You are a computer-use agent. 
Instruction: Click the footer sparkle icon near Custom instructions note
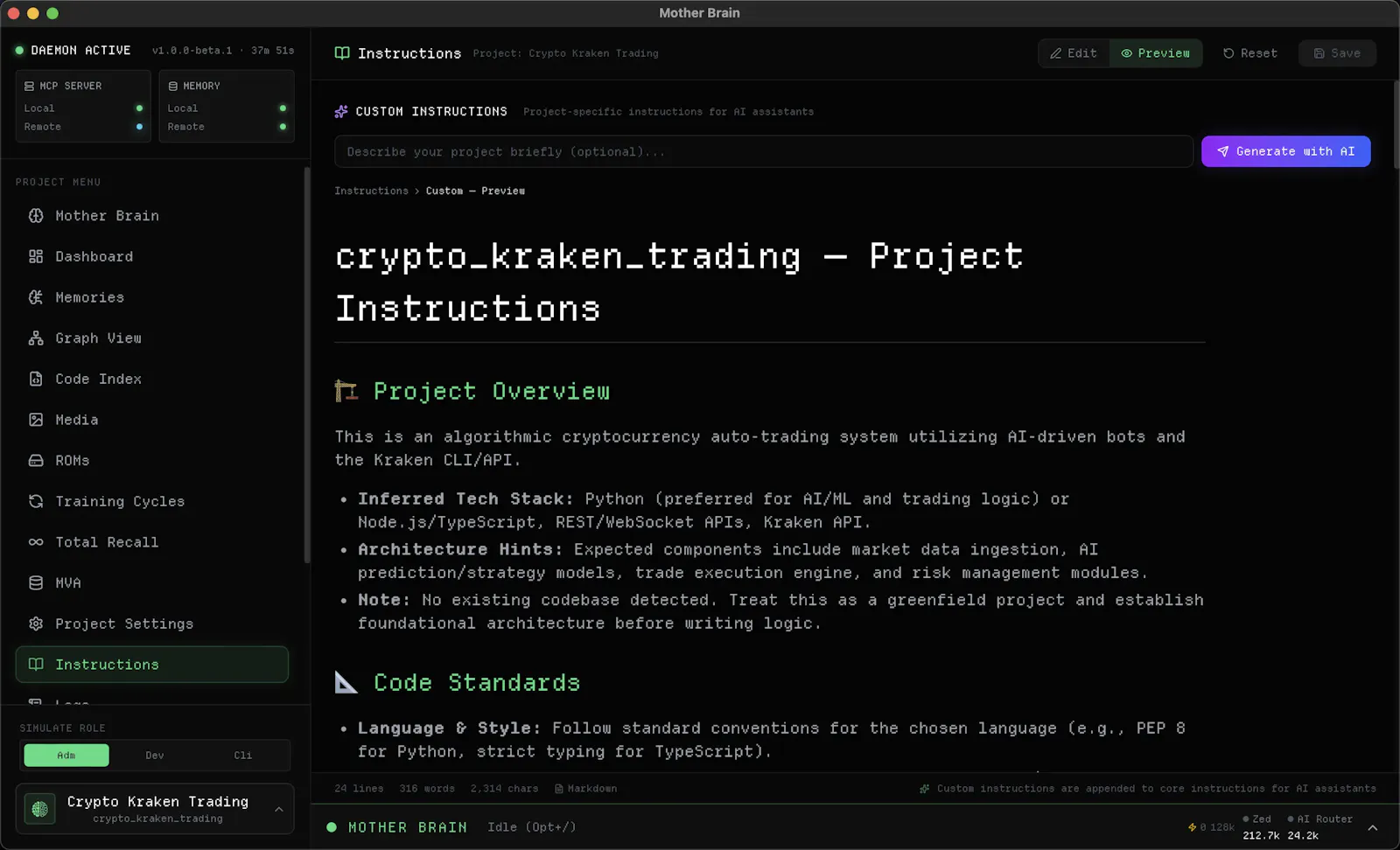(925, 789)
